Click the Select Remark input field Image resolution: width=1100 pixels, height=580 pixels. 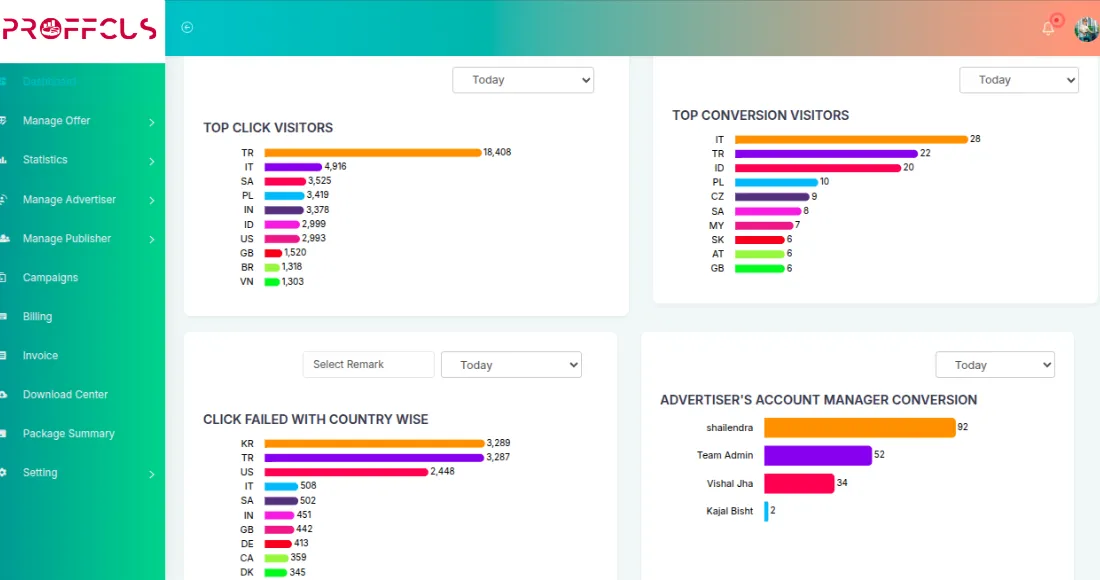coord(368,365)
